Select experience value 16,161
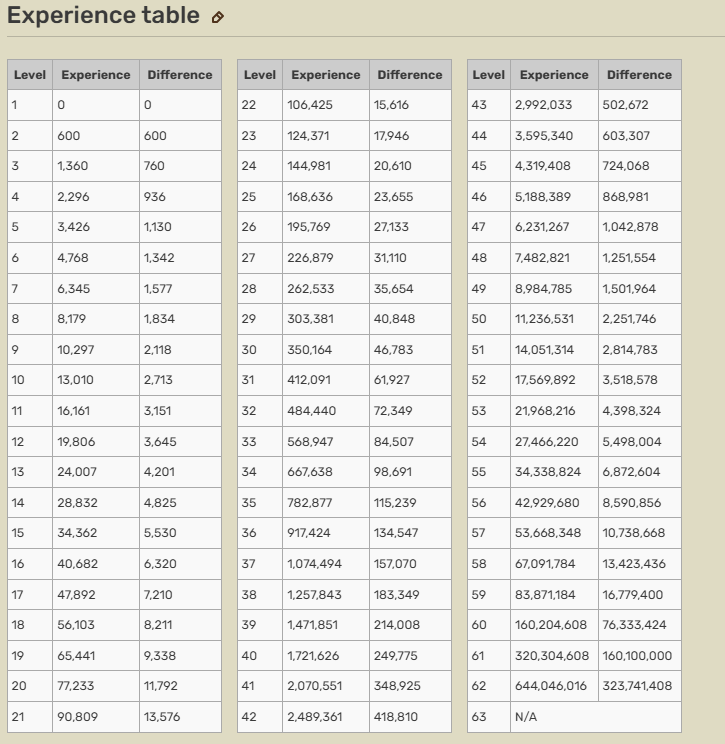Viewport: 725px width, 744px height. [73, 411]
